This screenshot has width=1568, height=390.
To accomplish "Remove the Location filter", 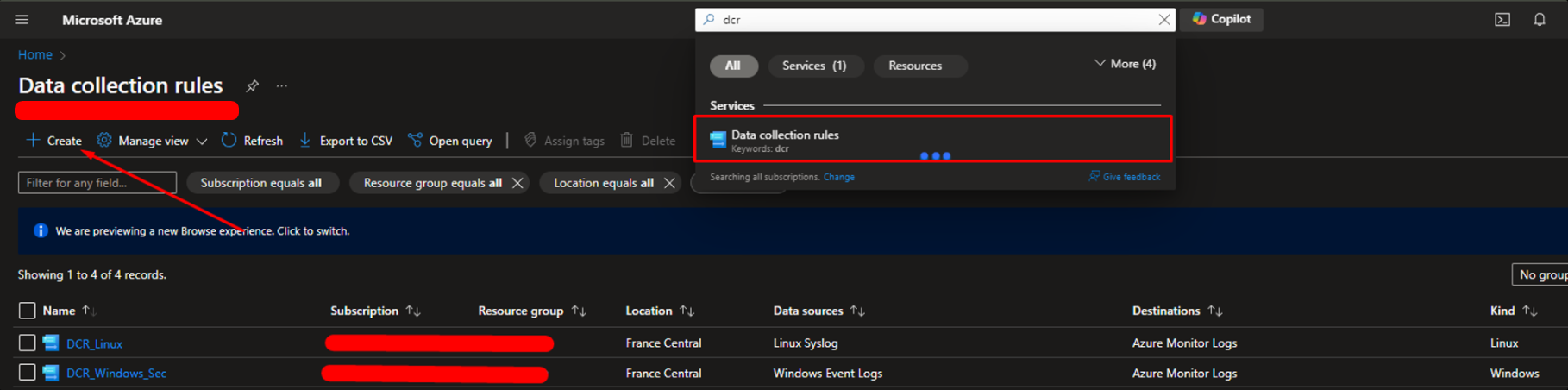I will click(669, 183).
